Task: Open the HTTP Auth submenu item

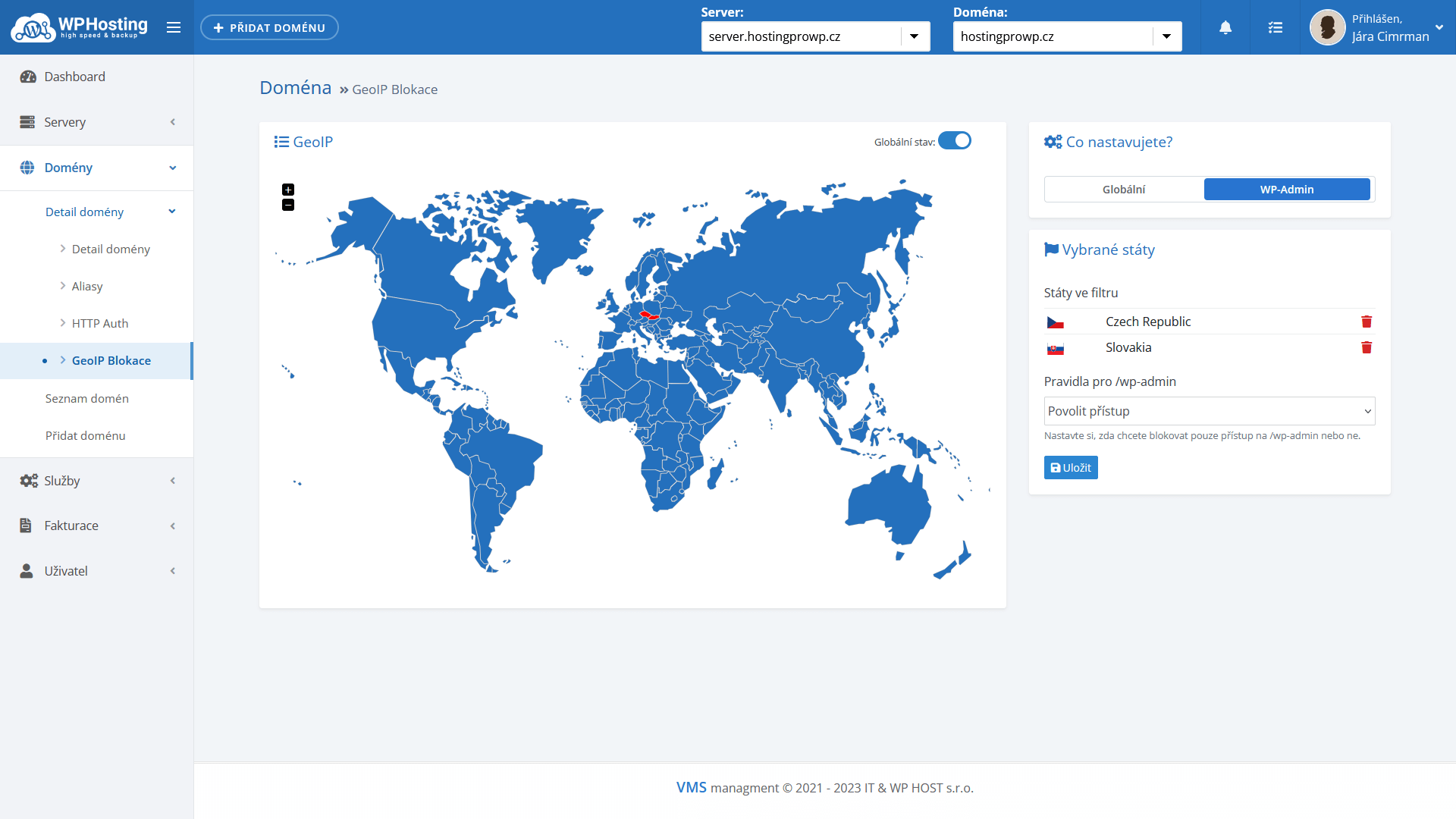Action: coord(99,323)
